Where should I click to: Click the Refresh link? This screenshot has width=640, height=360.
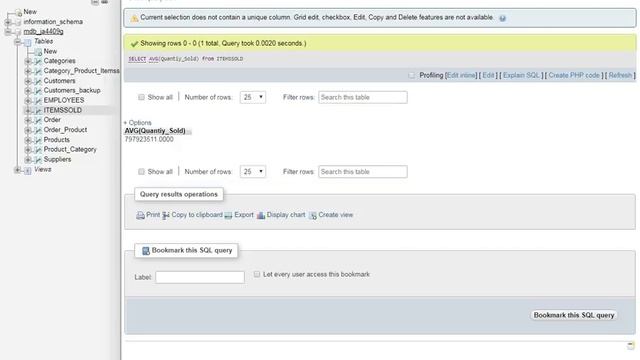620,76
